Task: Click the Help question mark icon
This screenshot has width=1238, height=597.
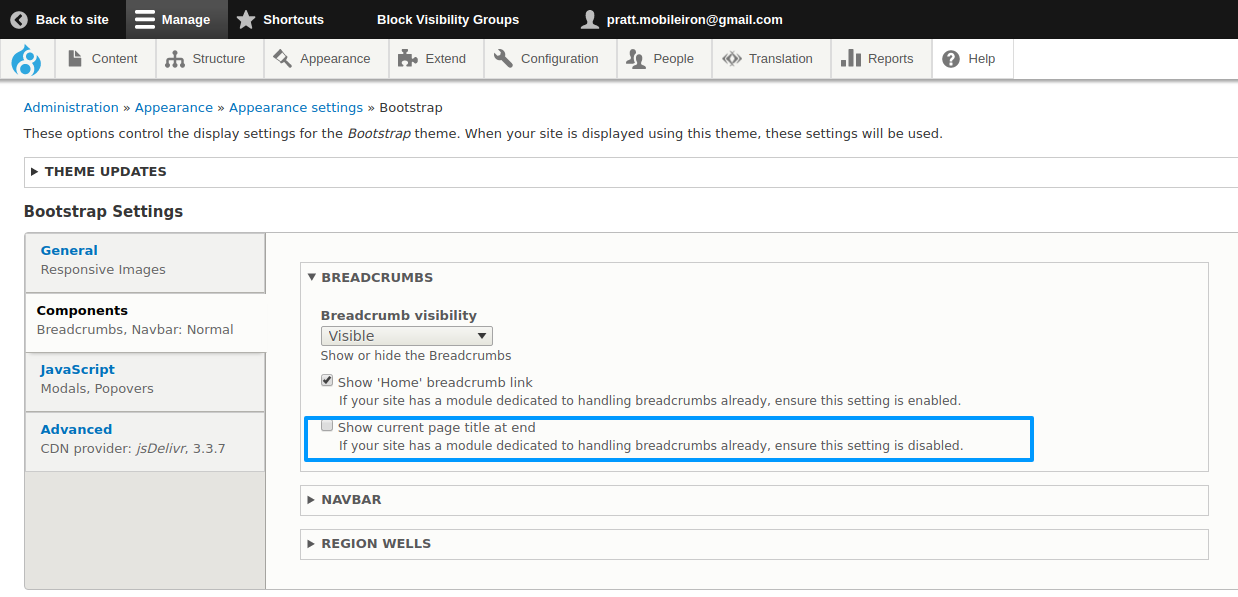Action: 951,59
